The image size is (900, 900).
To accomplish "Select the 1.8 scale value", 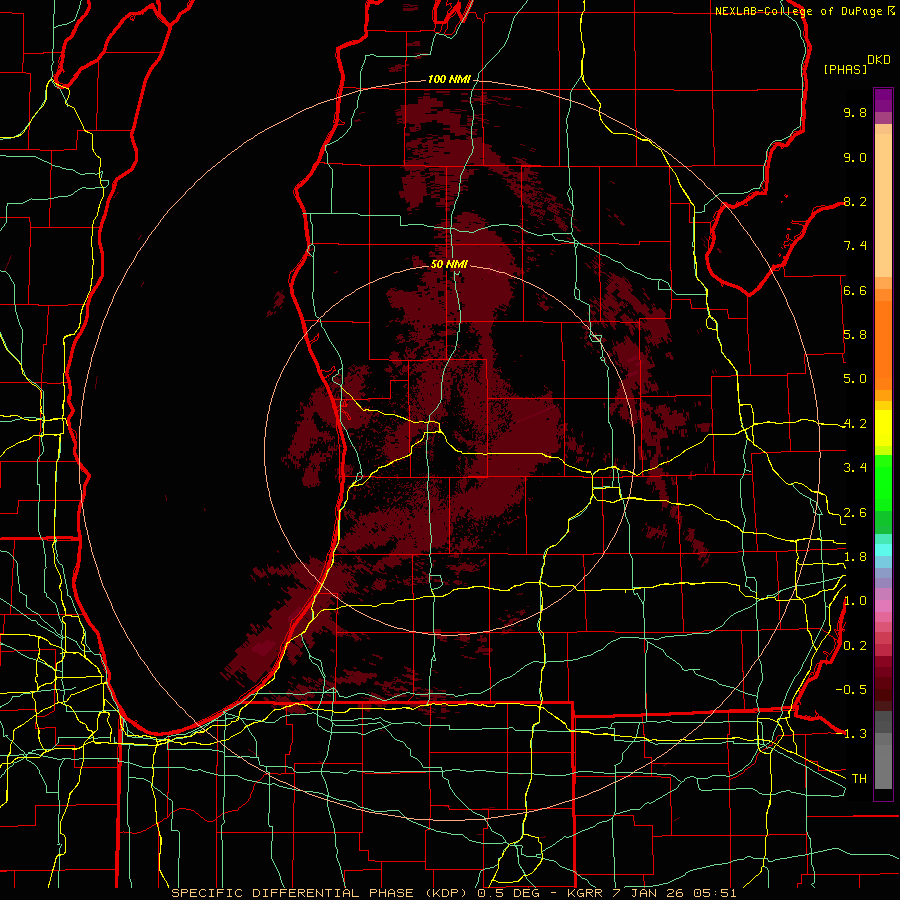I will [x=855, y=557].
